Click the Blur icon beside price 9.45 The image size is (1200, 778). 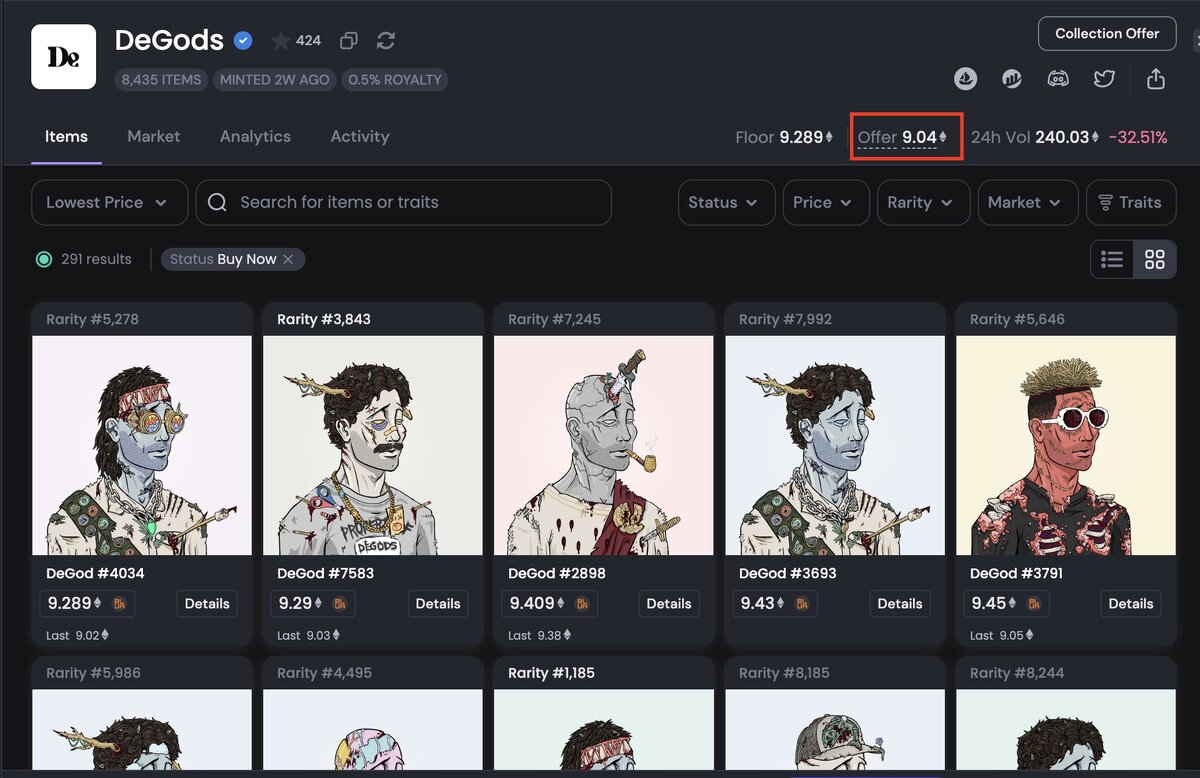(1032, 604)
